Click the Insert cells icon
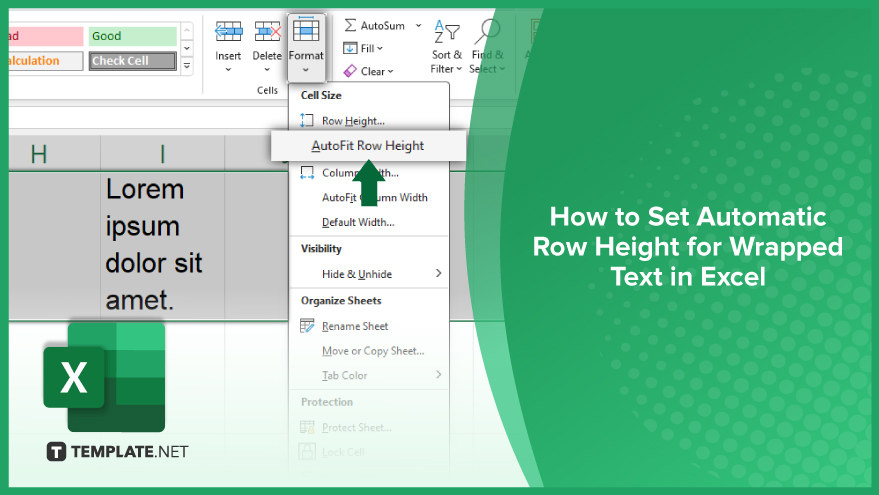Image resolution: width=879 pixels, height=495 pixels. [229, 32]
